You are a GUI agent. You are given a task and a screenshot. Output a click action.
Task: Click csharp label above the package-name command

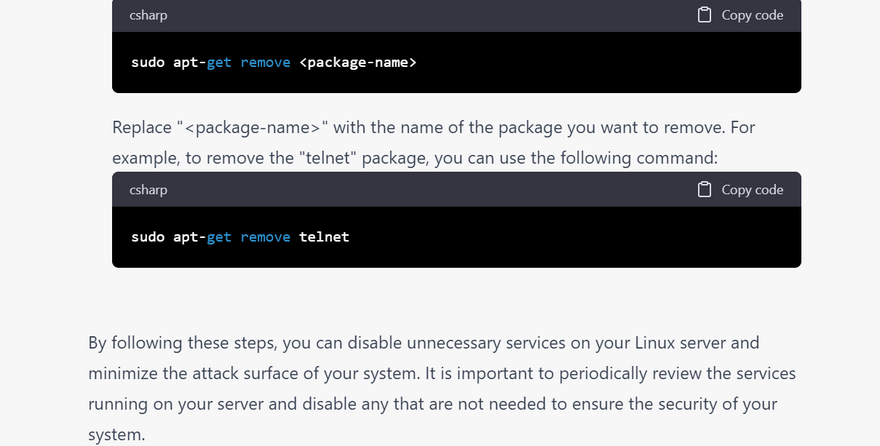[148, 15]
